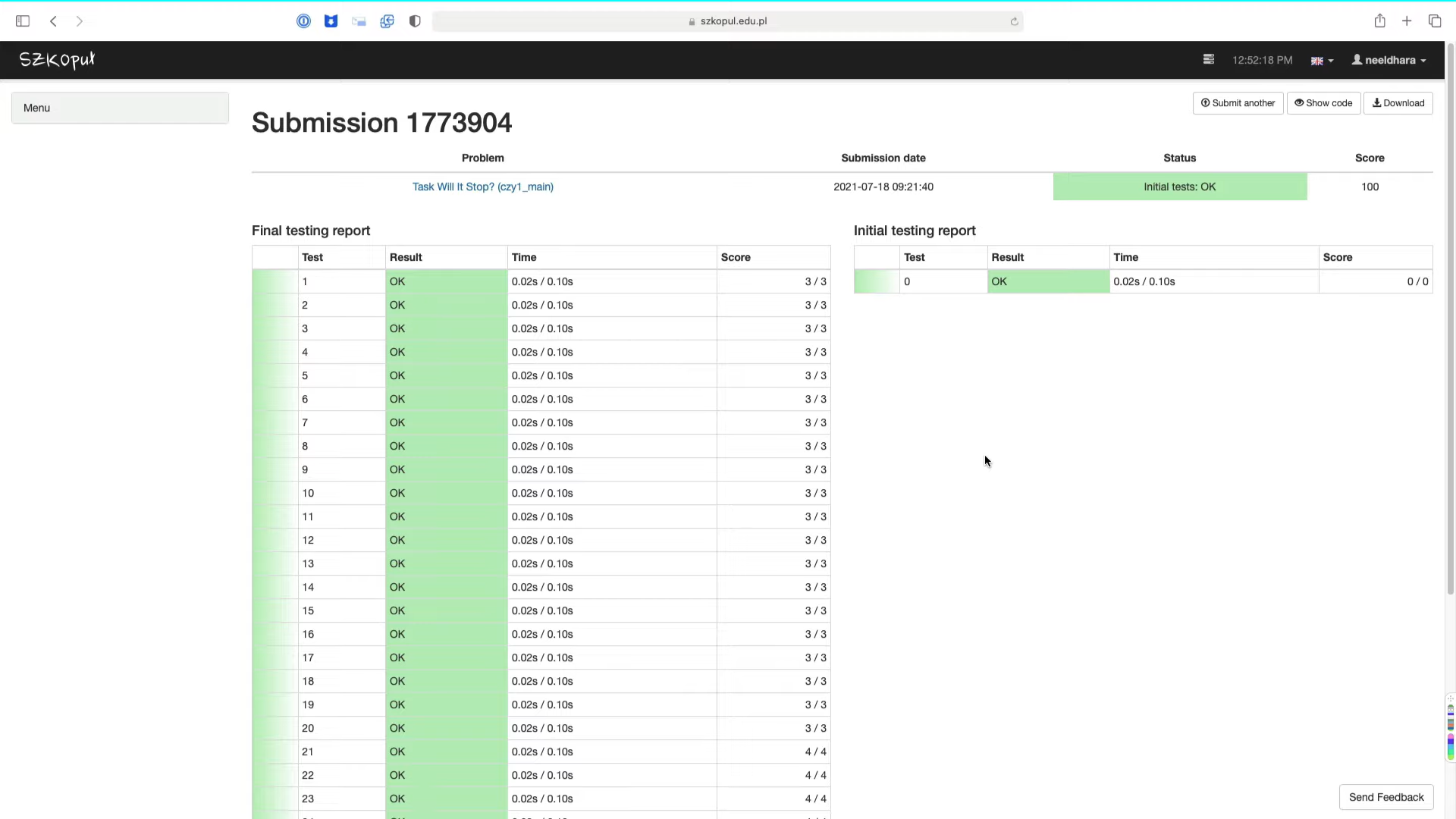Expand the left Menu panel
The width and height of the screenshot is (1456, 819).
coord(120,108)
